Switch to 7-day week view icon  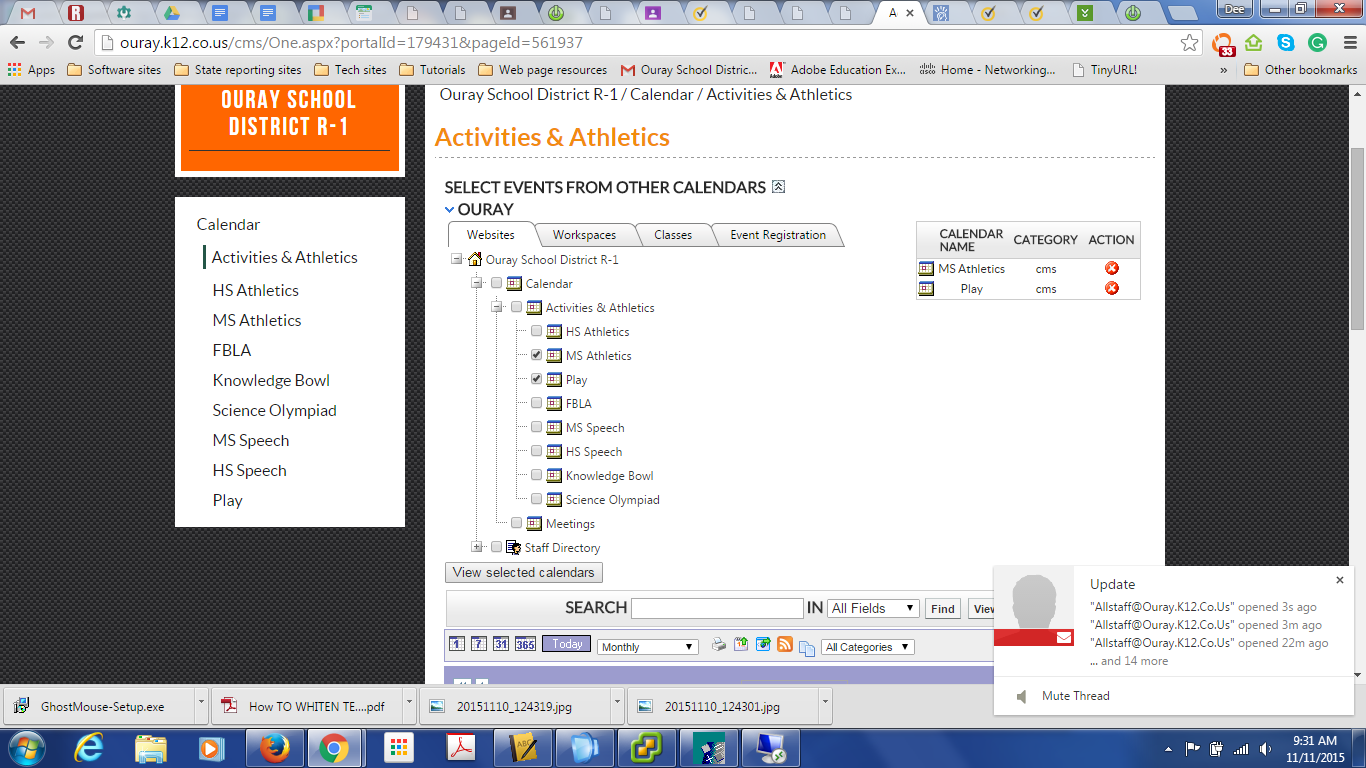point(479,644)
